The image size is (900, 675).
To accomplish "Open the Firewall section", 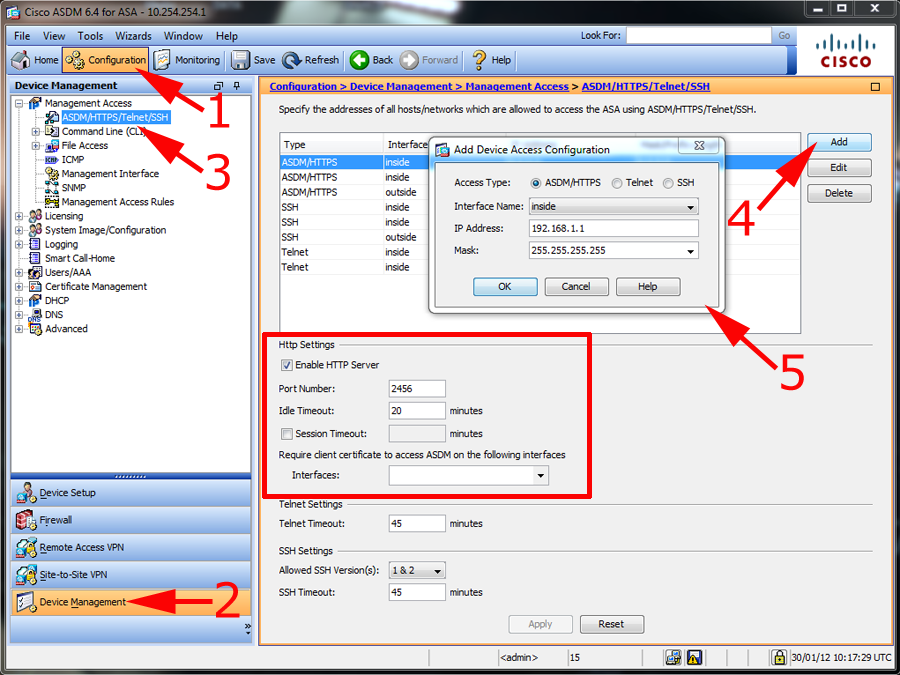I will click(x=131, y=520).
